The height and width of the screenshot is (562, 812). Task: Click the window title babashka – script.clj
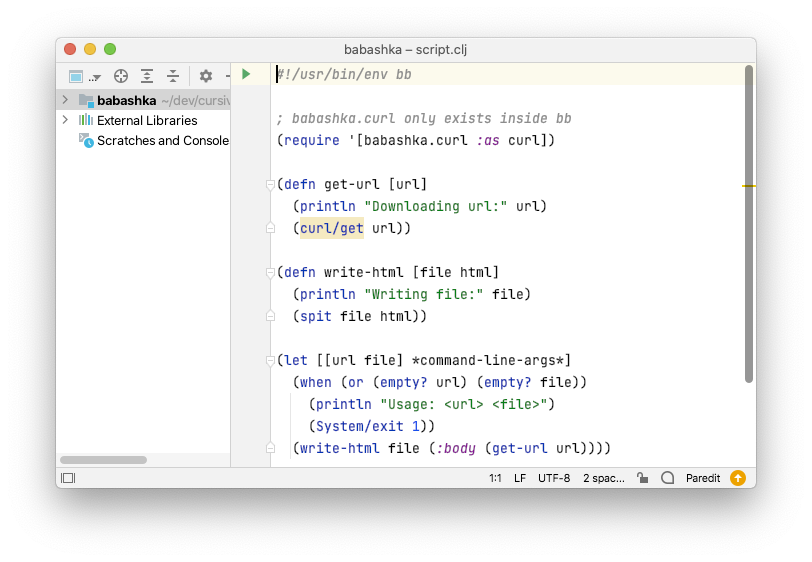[405, 50]
